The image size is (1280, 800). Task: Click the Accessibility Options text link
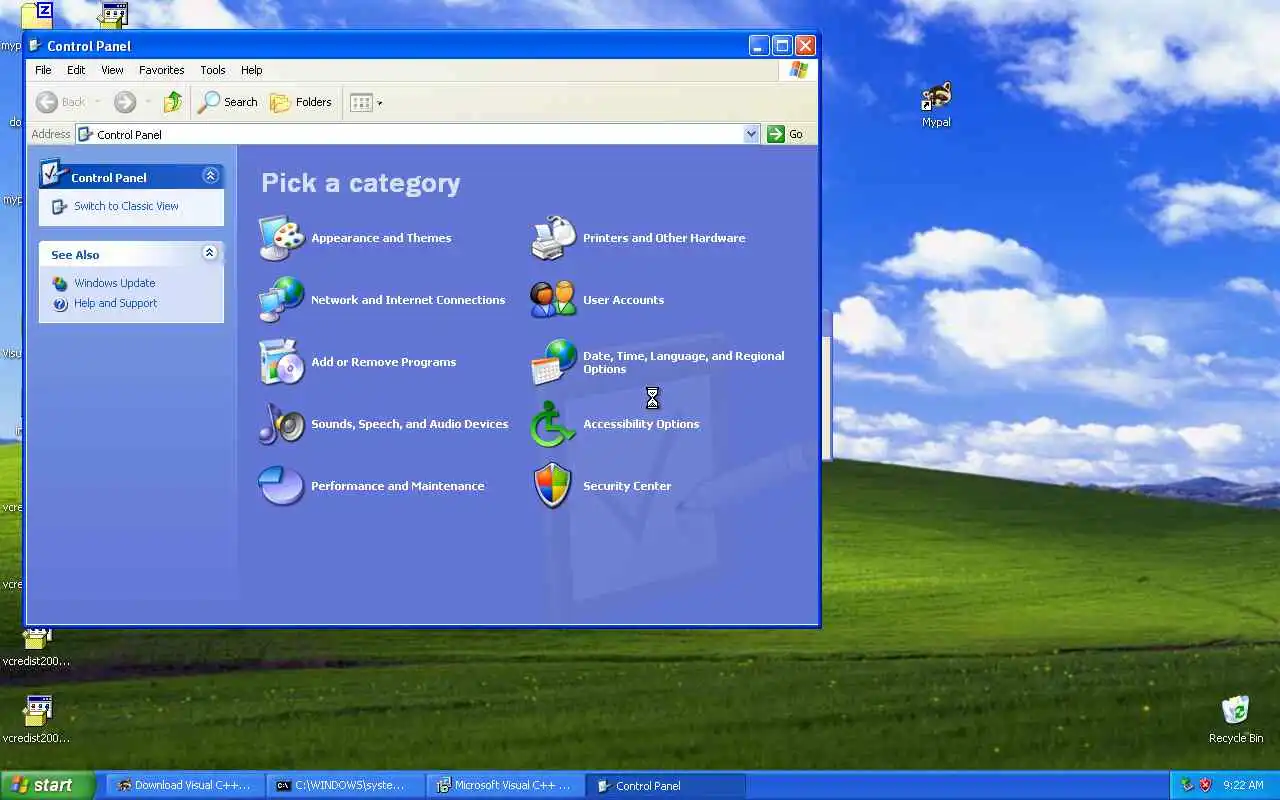[x=641, y=424]
